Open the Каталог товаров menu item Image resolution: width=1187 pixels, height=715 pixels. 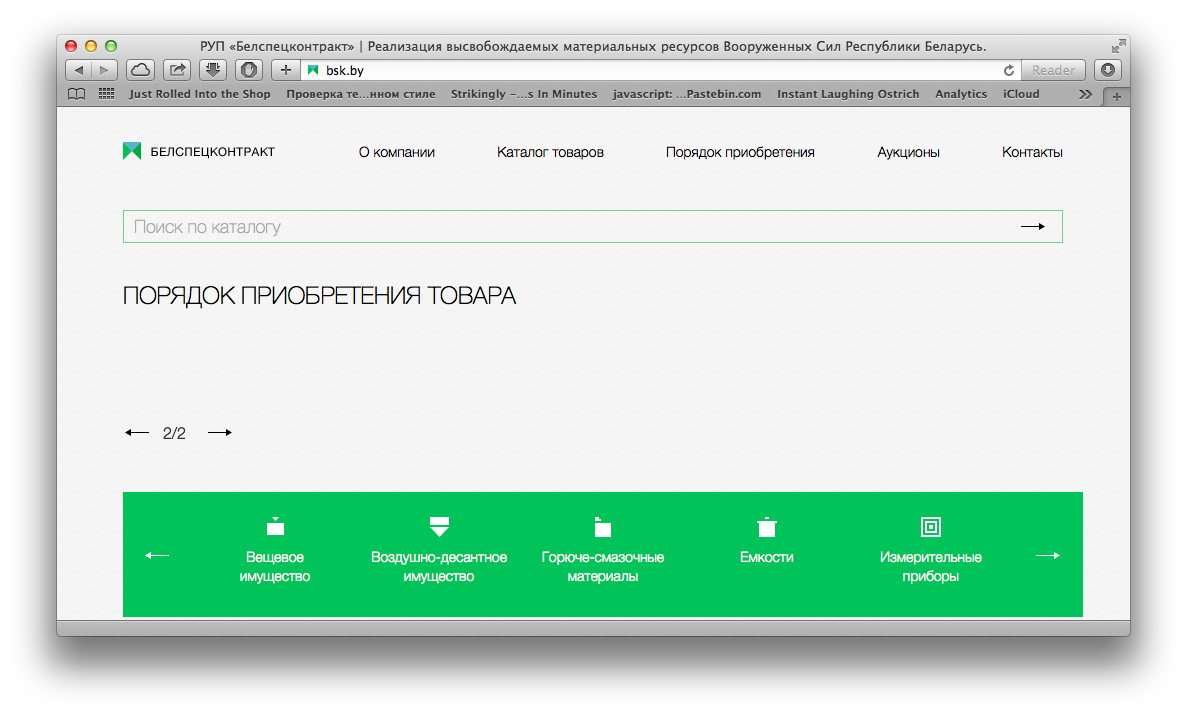[550, 152]
